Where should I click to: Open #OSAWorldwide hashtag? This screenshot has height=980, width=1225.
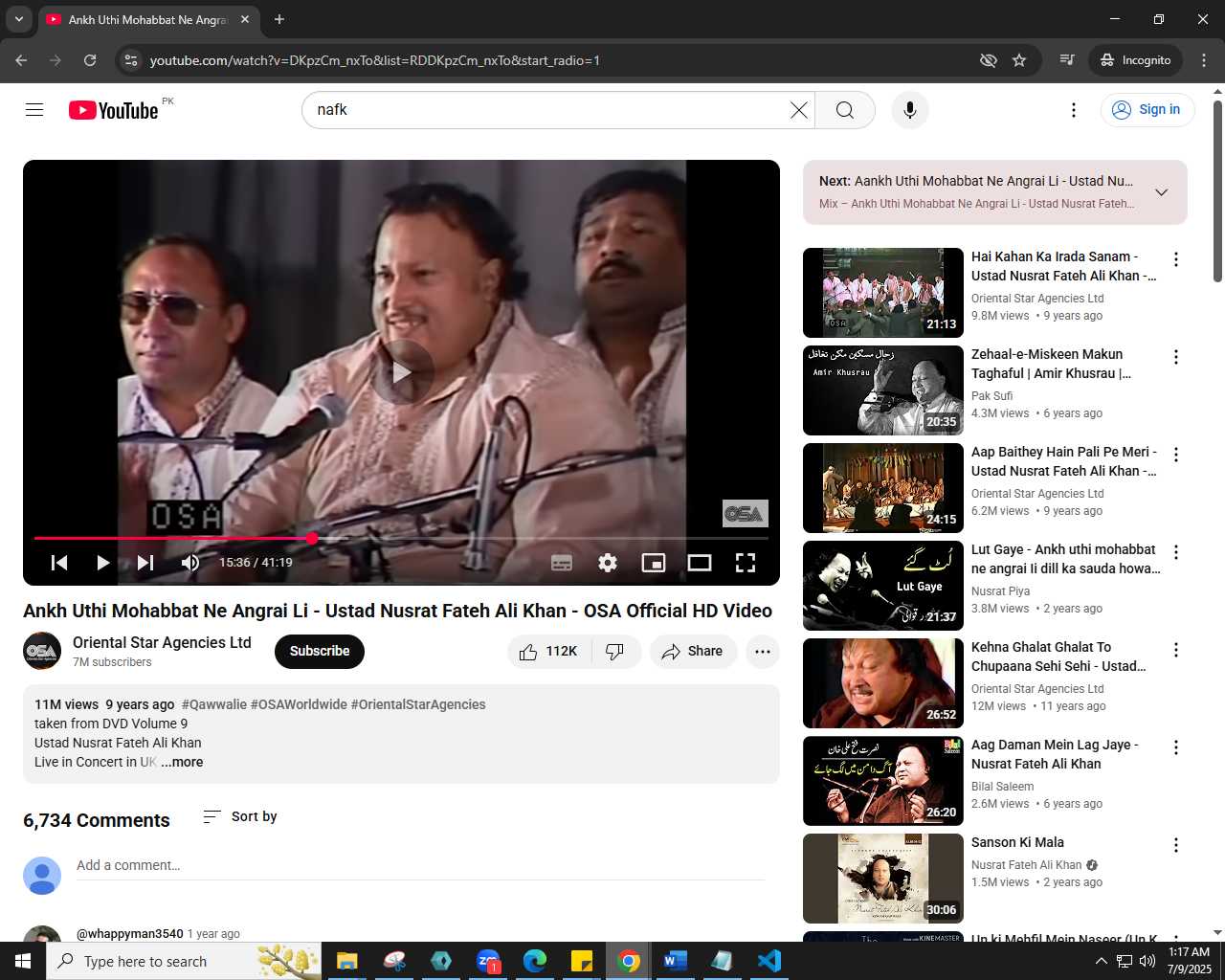[x=299, y=704]
